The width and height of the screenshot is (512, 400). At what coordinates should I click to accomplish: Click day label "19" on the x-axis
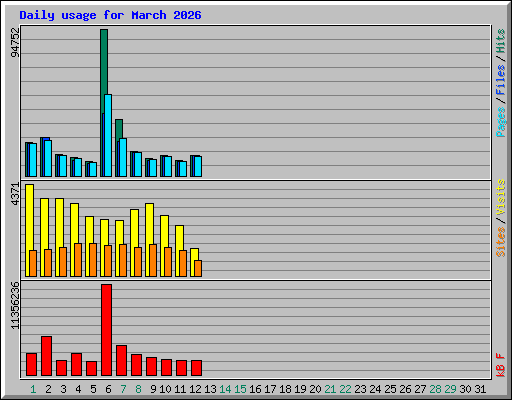pyautogui.click(x=300, y=389)
